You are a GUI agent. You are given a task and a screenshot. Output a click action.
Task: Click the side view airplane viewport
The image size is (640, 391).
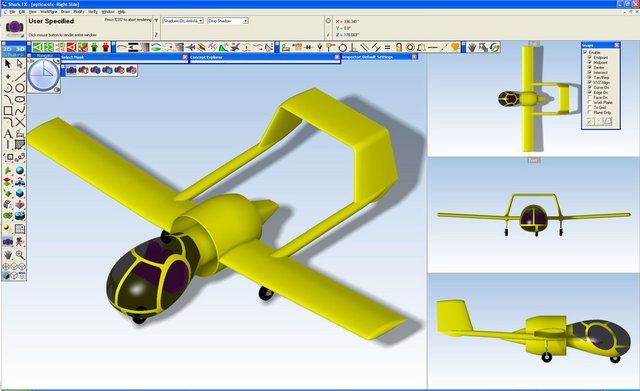click(x=533, y=331)
